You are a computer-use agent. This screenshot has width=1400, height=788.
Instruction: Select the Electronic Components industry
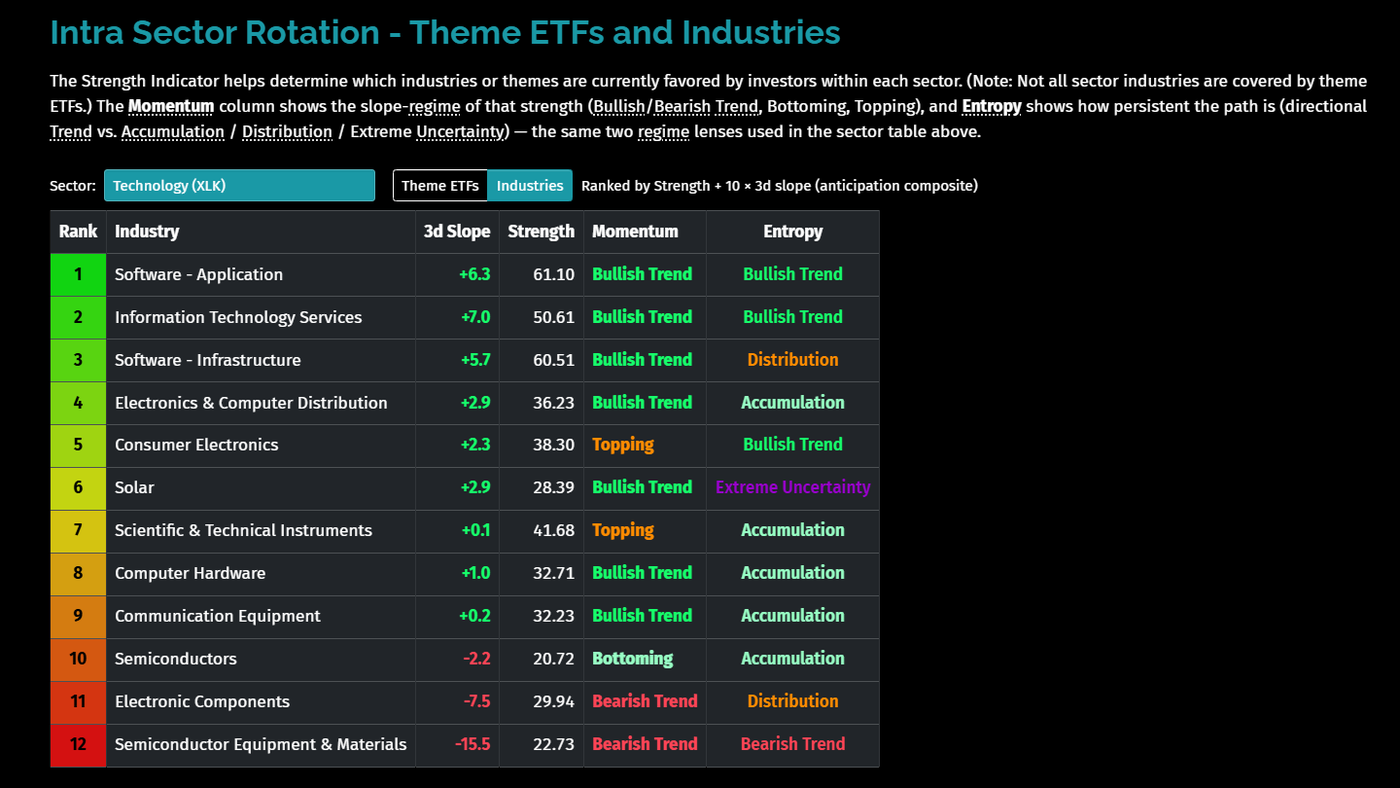click(x=465, y=701)
